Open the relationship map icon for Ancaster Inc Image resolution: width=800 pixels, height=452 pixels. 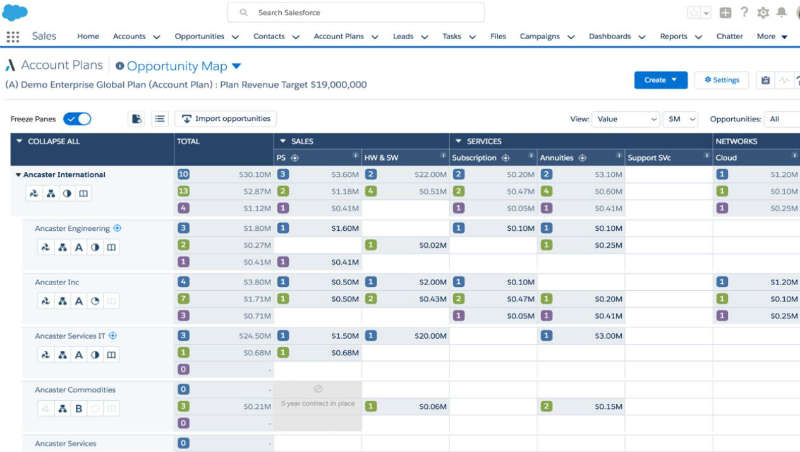45,301
